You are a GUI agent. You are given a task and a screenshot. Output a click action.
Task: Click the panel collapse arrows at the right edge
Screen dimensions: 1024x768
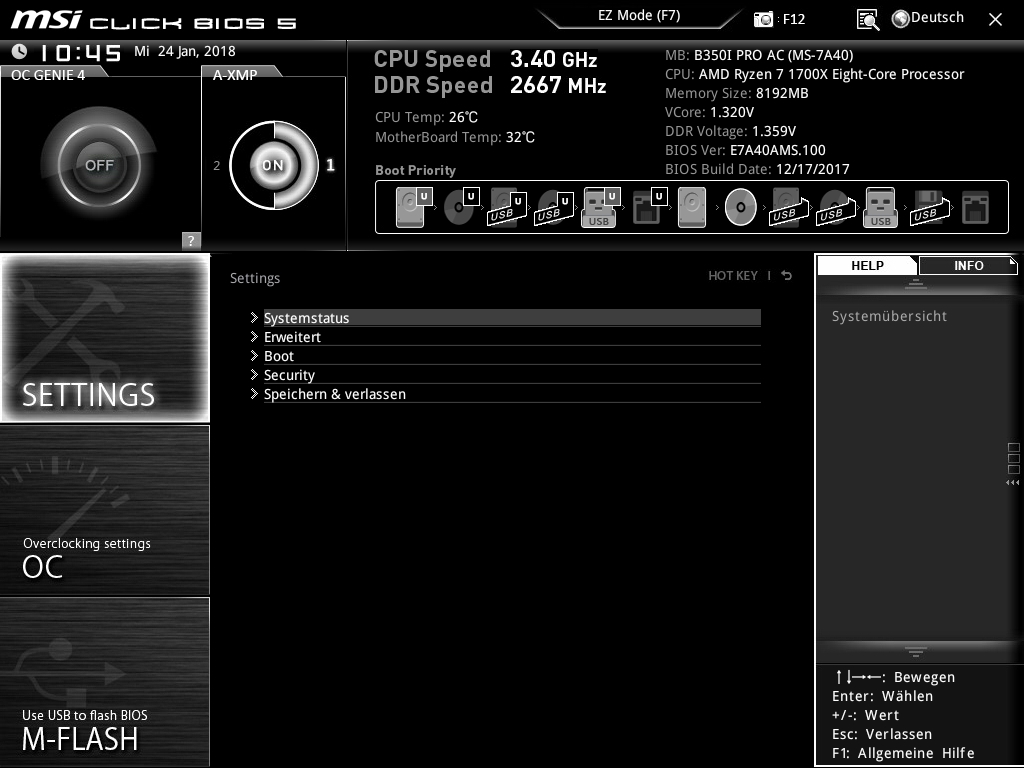(1012, 483)
